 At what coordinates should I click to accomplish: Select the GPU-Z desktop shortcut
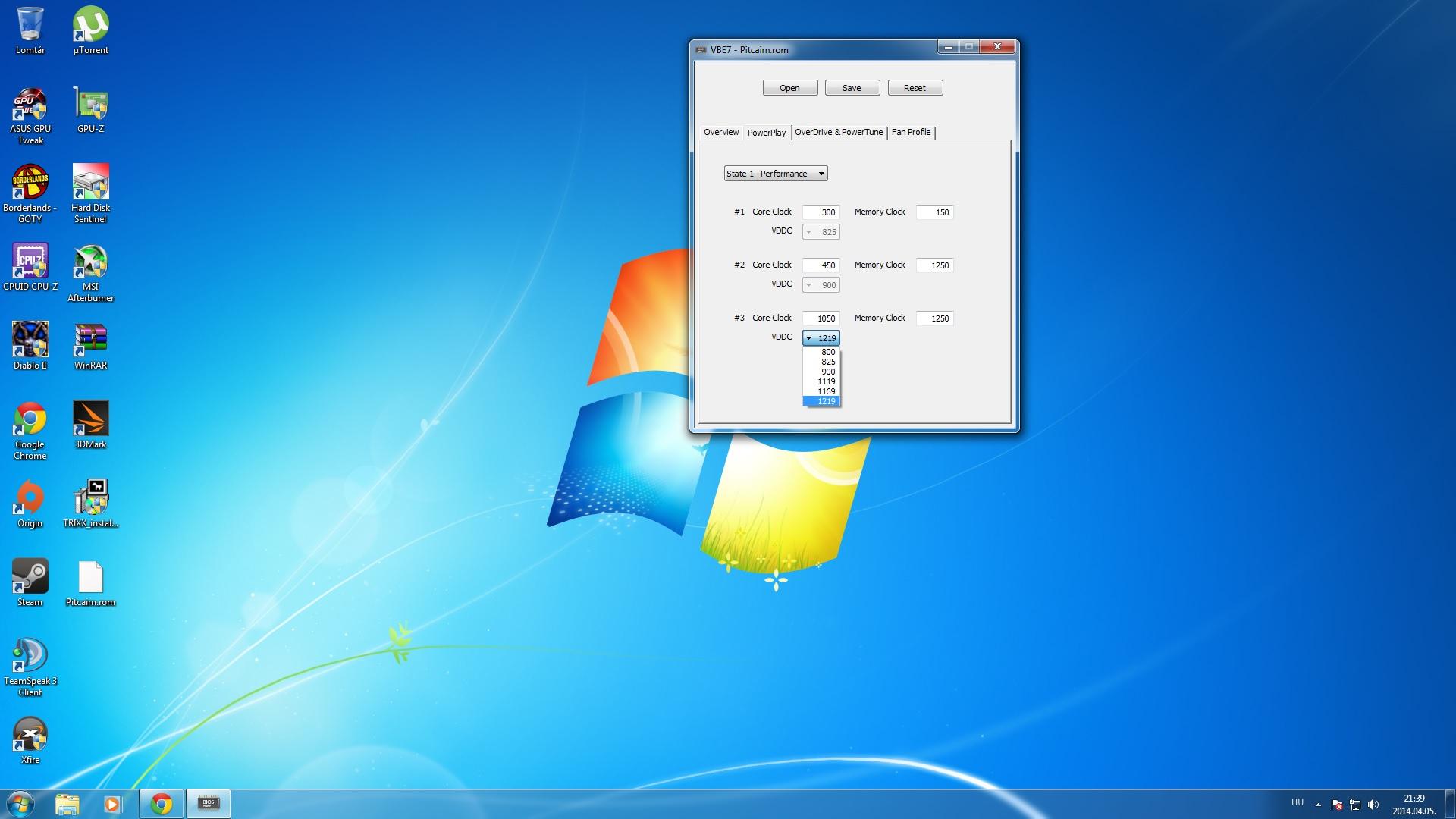(90, 110)
